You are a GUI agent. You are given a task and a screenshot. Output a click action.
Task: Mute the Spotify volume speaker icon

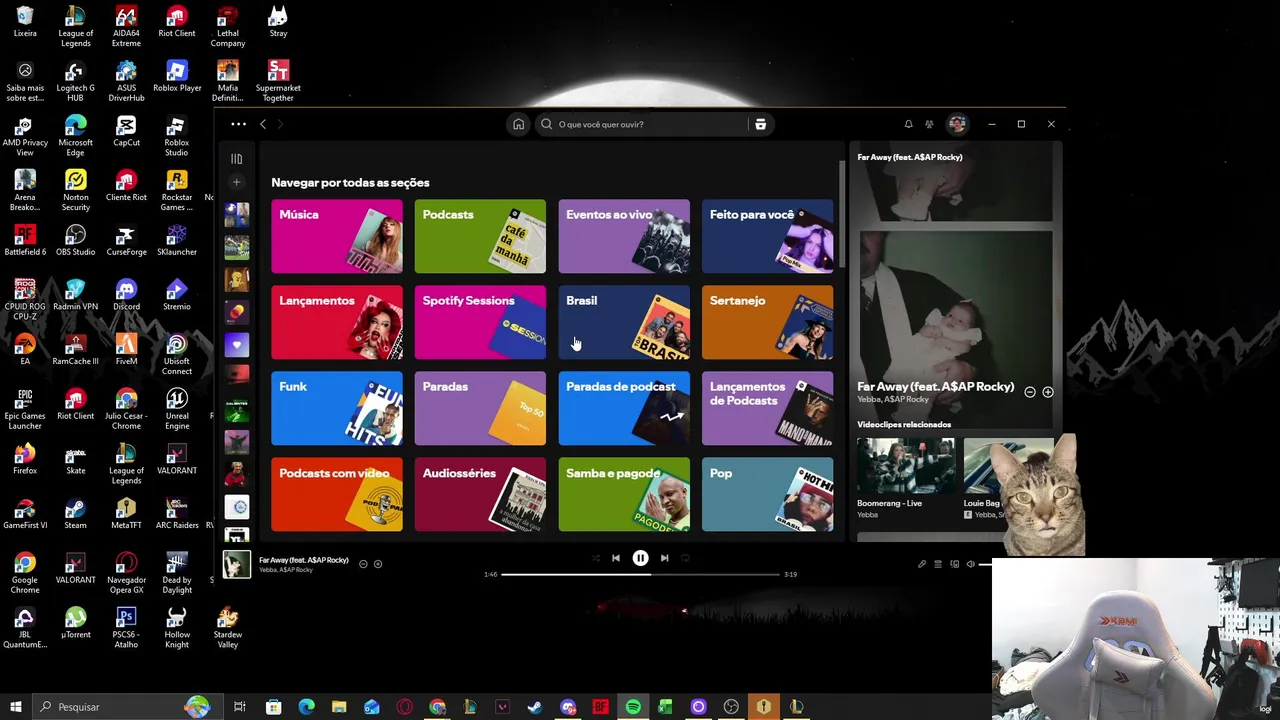[970, 564]
